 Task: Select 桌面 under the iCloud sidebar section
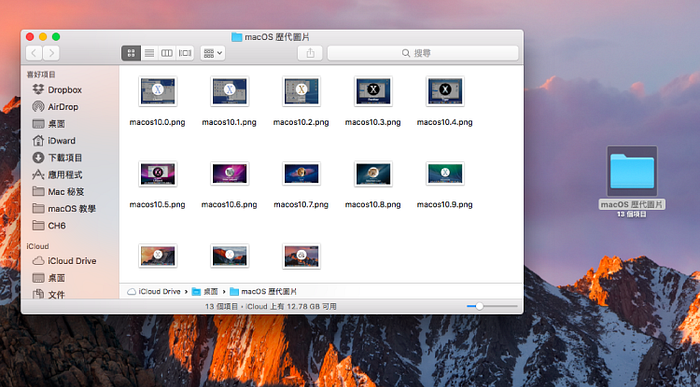pos(49,278)
